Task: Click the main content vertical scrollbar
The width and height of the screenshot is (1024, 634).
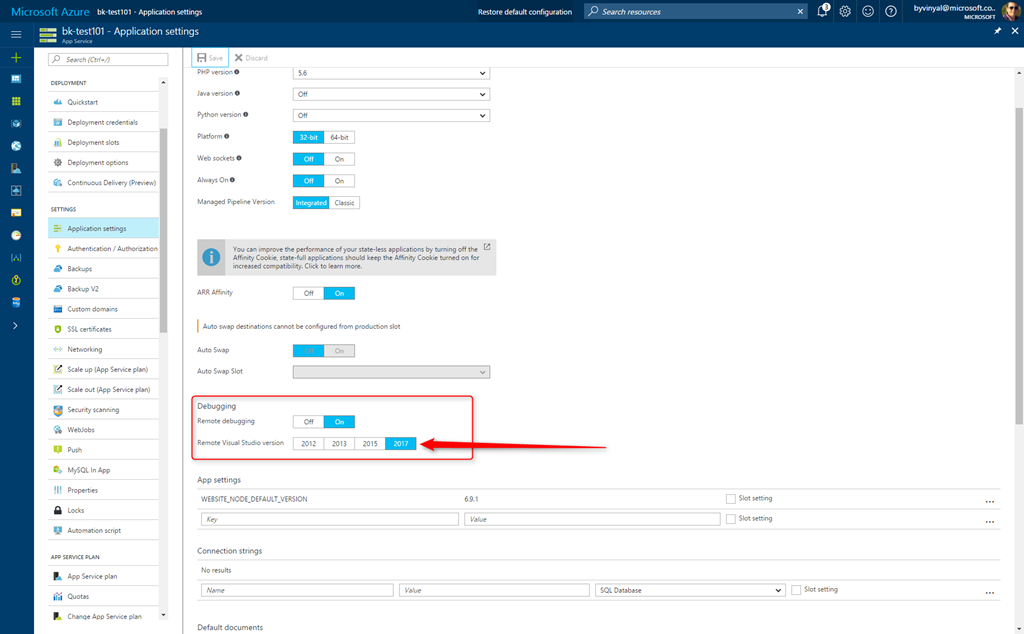Action: click(x=1019, y=266)
